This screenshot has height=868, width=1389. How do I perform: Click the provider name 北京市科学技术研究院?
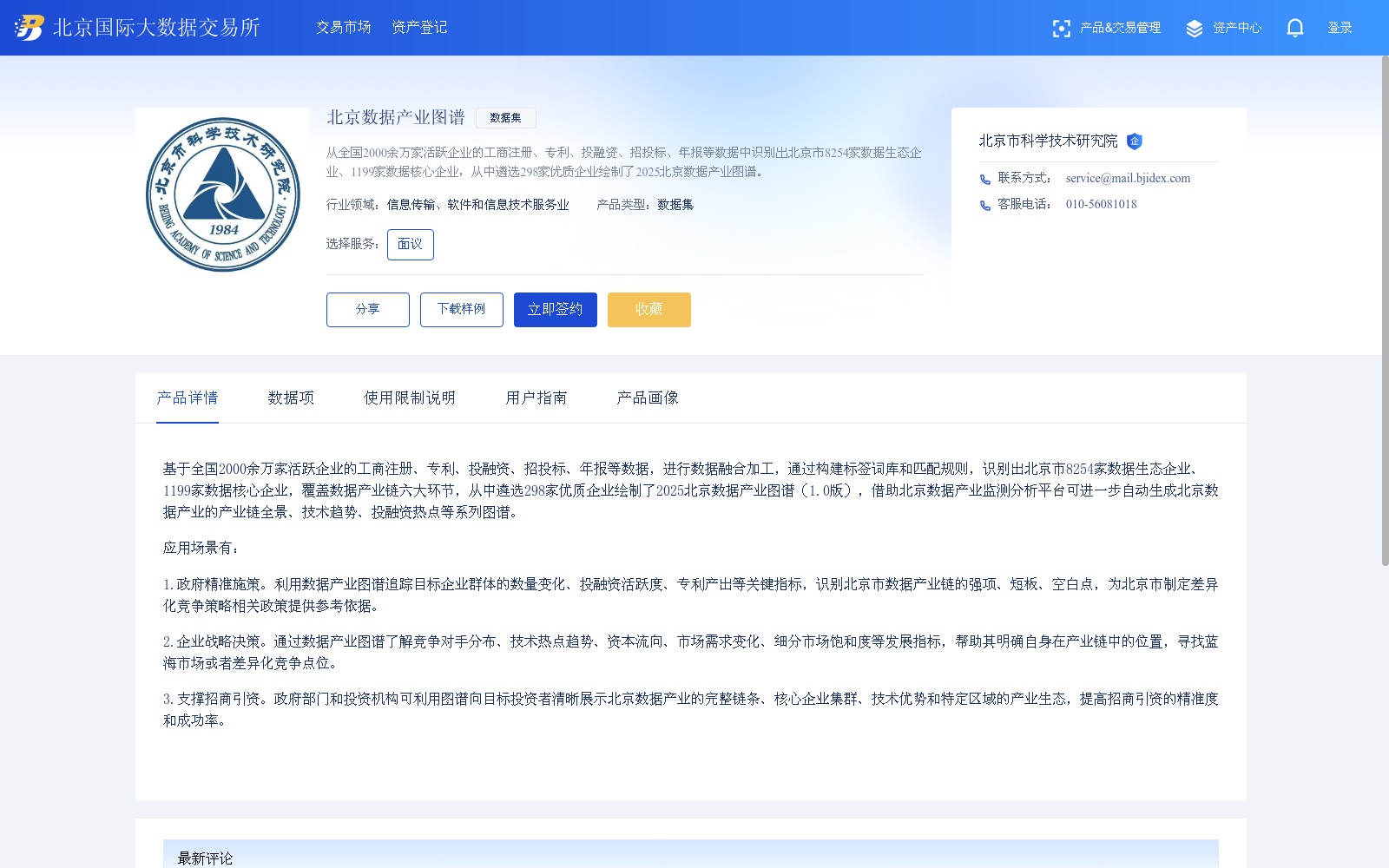pos(1049,141)
